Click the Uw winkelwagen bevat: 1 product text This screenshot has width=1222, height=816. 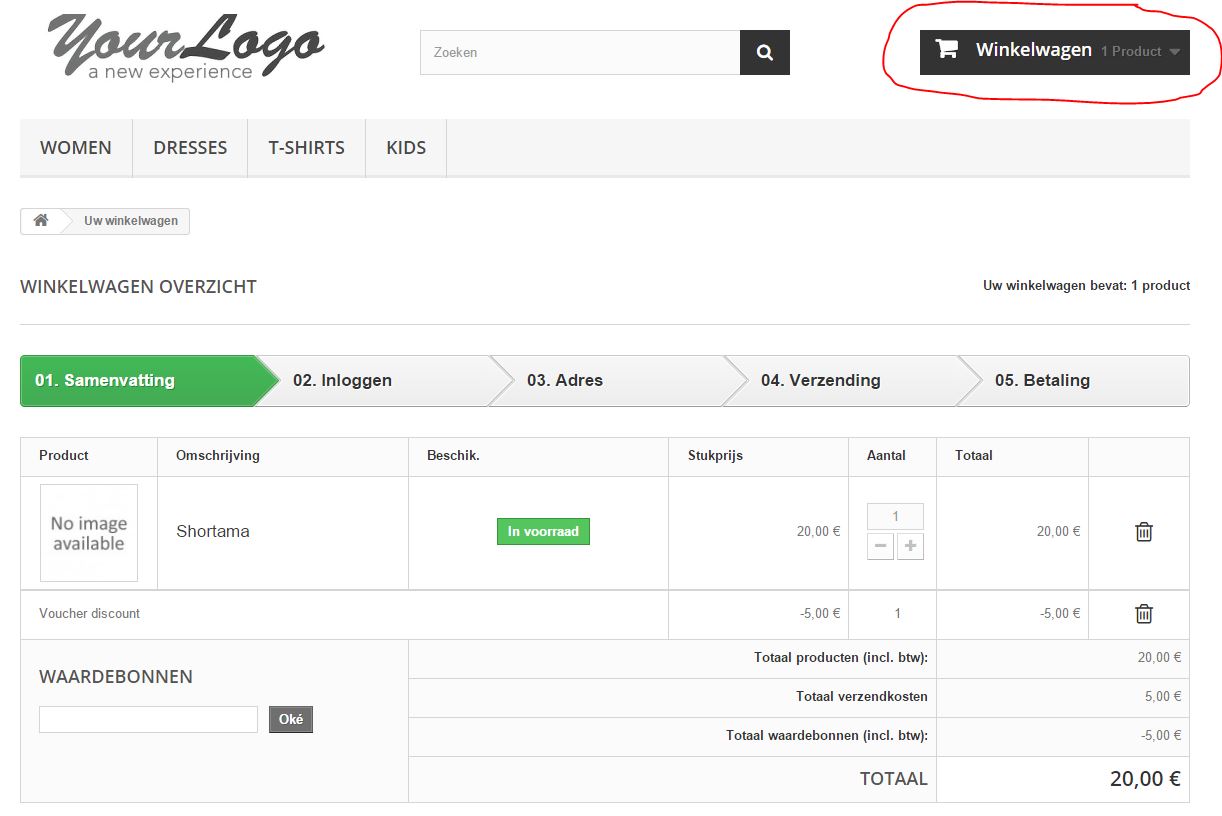pos(1087,286)
